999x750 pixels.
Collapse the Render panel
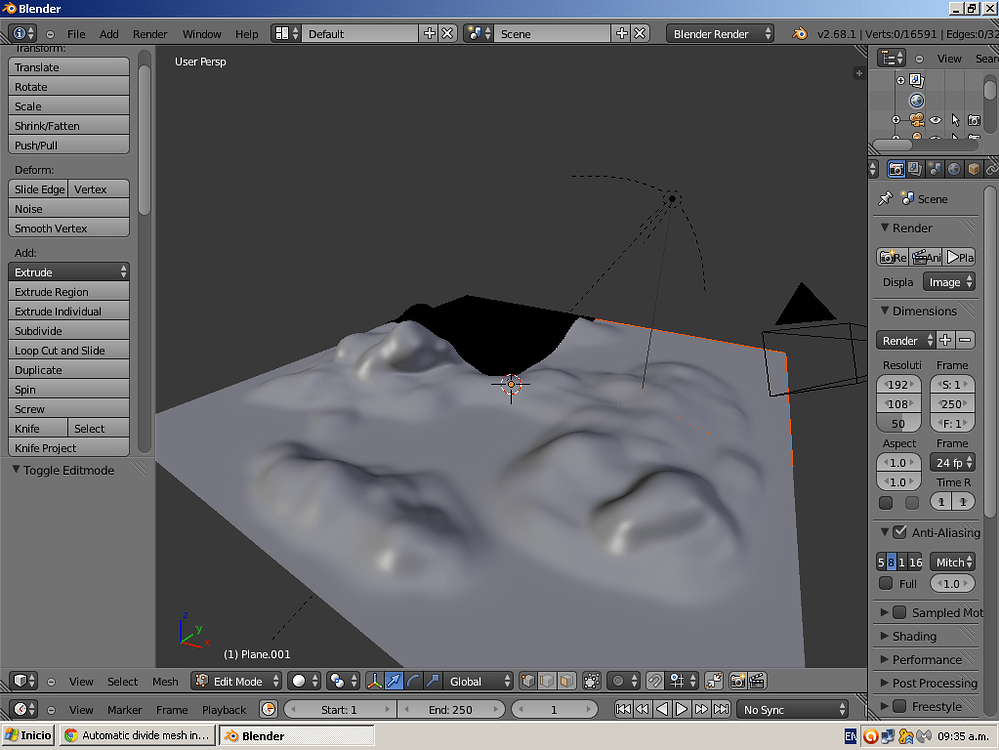pos(884,227)
